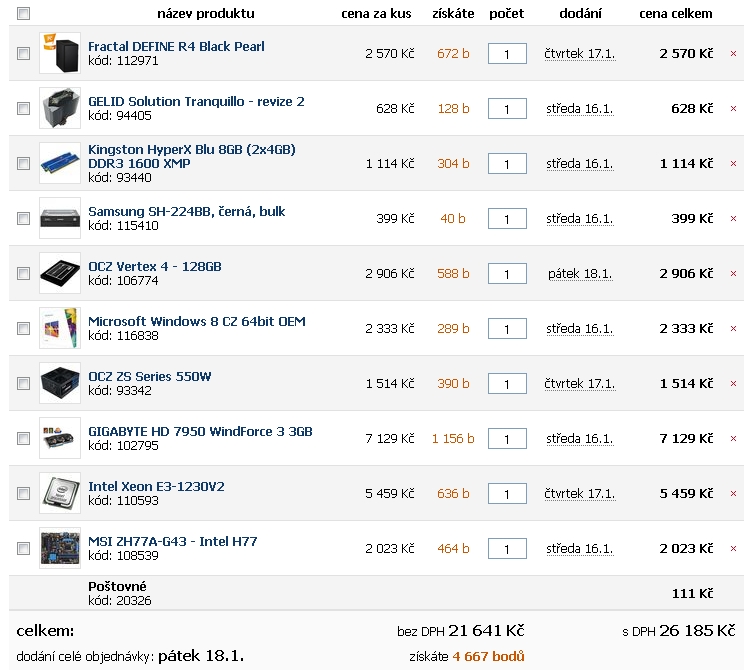Focus quantity field for MSI ZH77A-G43
This screenshot has width=746, height=670.
point(507,548)
